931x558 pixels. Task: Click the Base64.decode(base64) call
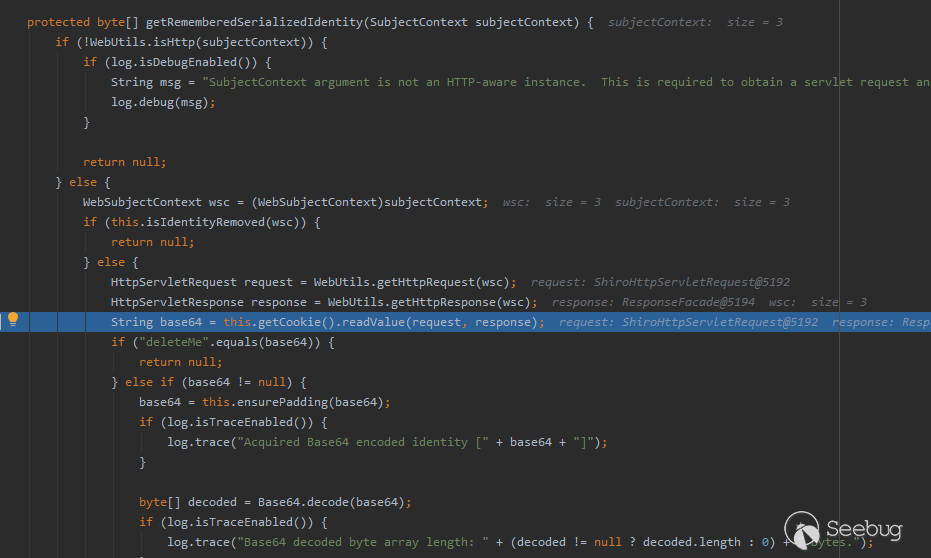point(331,502)
